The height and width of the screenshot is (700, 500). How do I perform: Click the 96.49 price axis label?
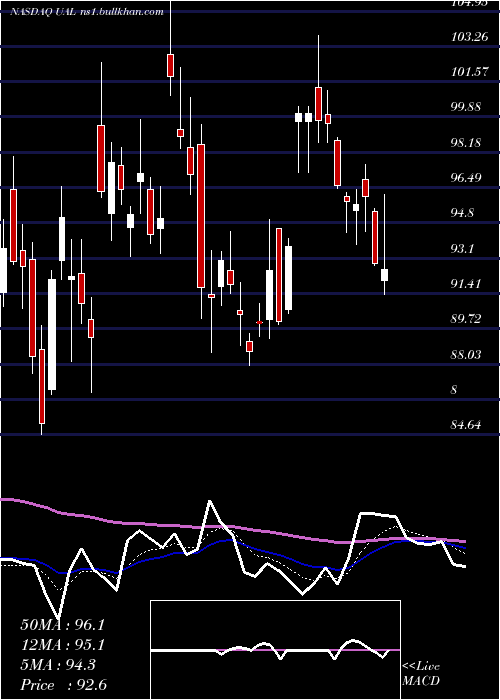(x=467, y=178)
